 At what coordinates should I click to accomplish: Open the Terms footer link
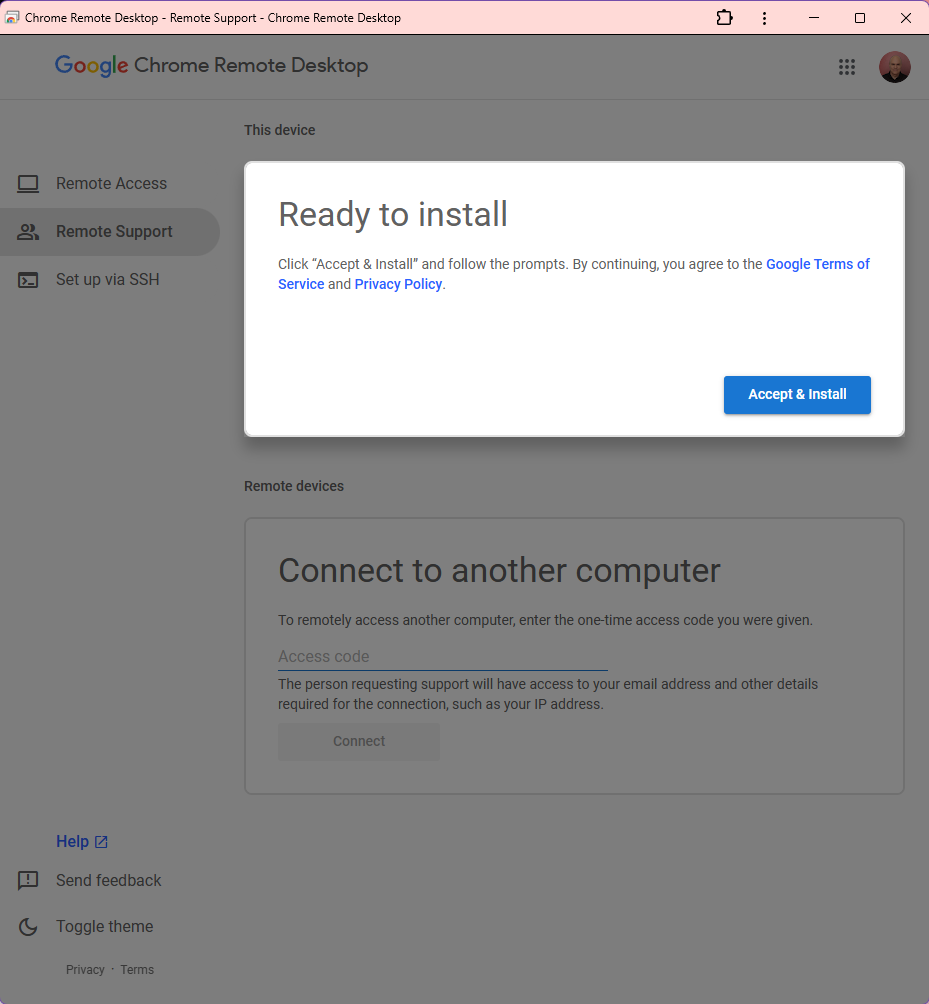[x=137, y=969]
